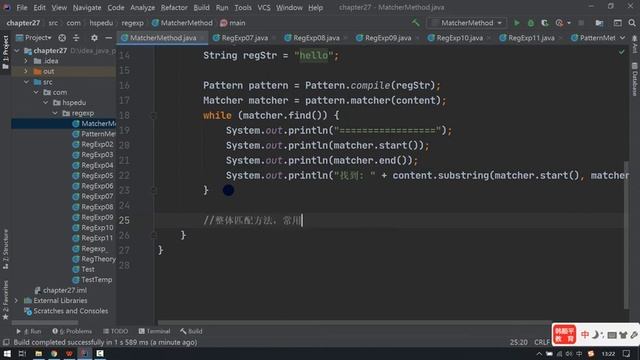
Task: Open the Navigate menu
Action: (x=87, y=7)
